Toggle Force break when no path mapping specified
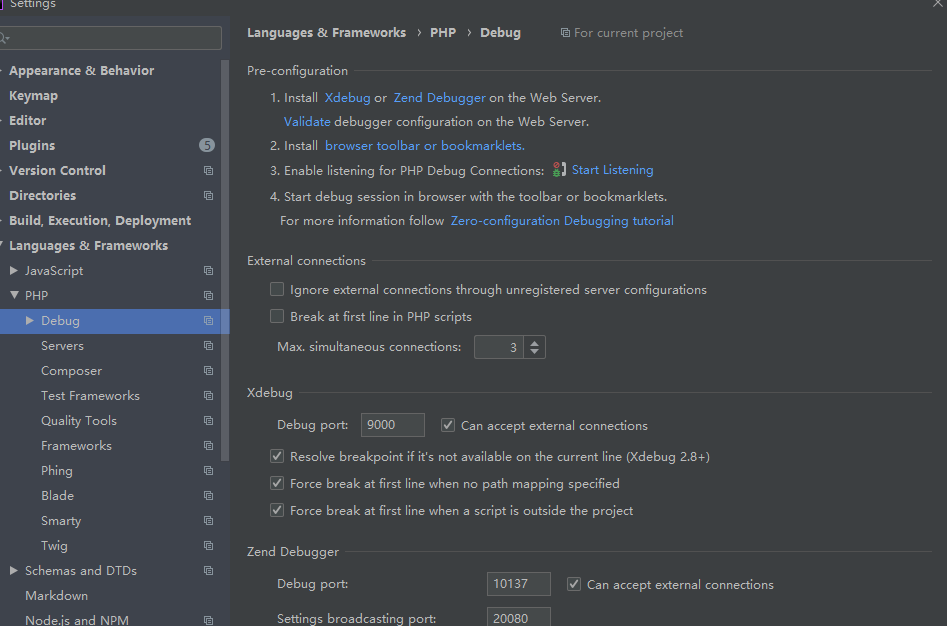 pos(277,483)
